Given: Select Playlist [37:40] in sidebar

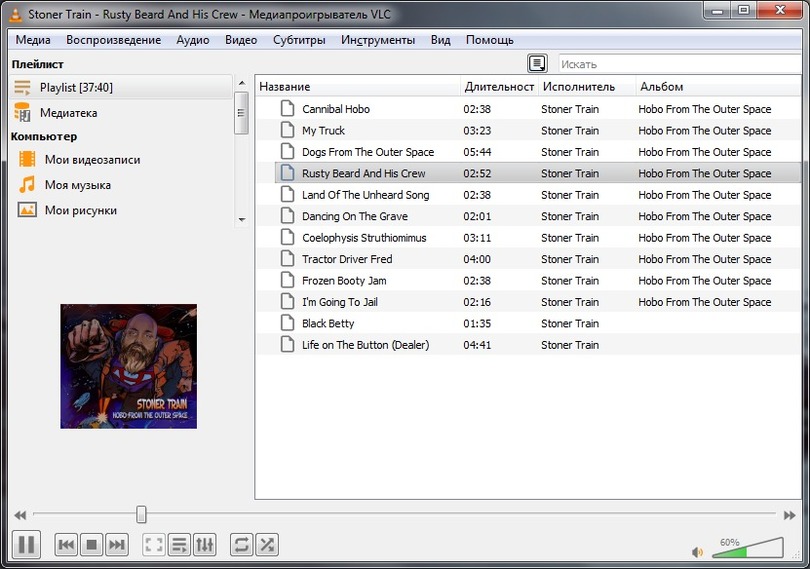Looking at the screenshot, I should (121, 87).
